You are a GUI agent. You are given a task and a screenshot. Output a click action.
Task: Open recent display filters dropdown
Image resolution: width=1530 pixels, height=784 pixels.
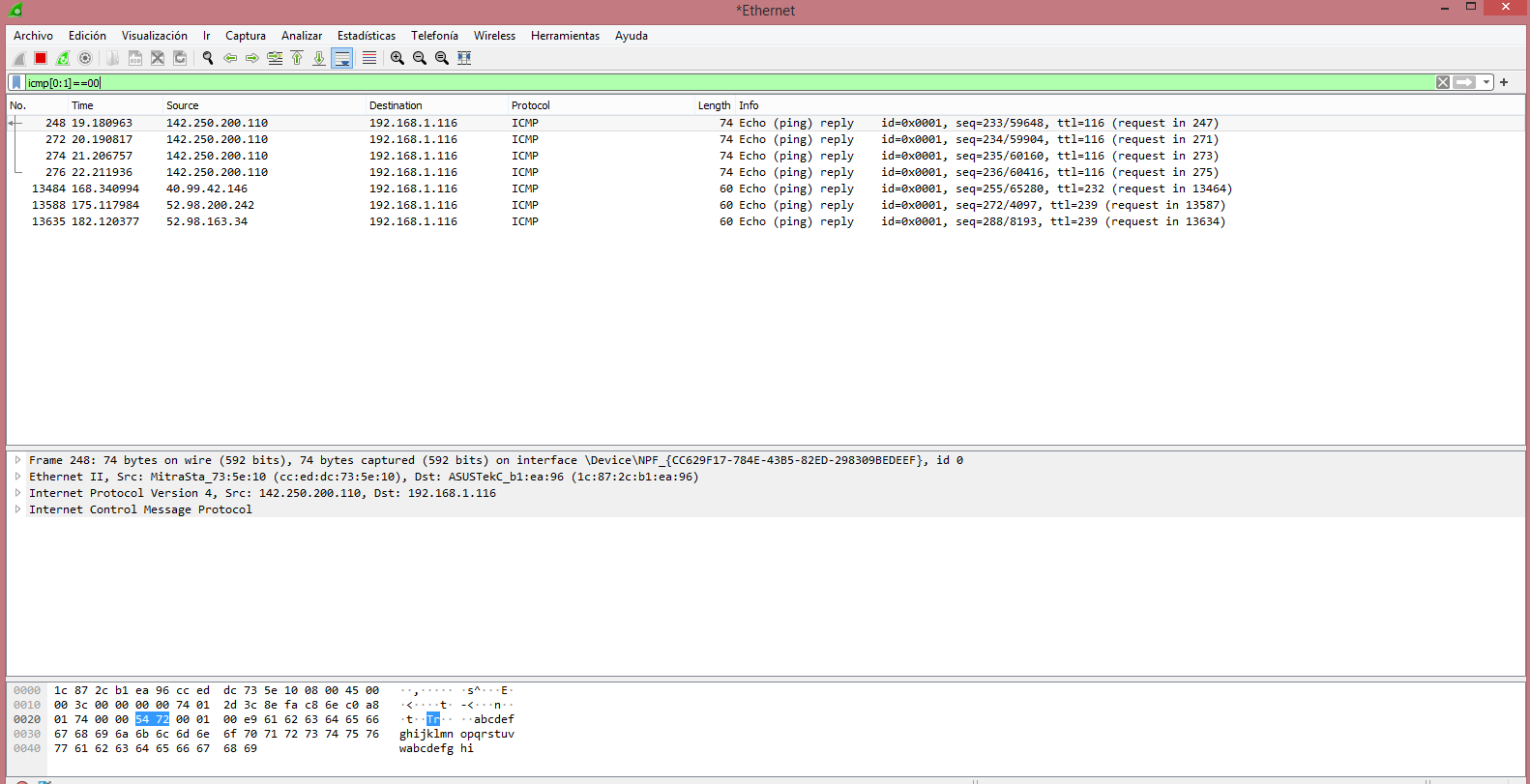[x=1486, y=82]
